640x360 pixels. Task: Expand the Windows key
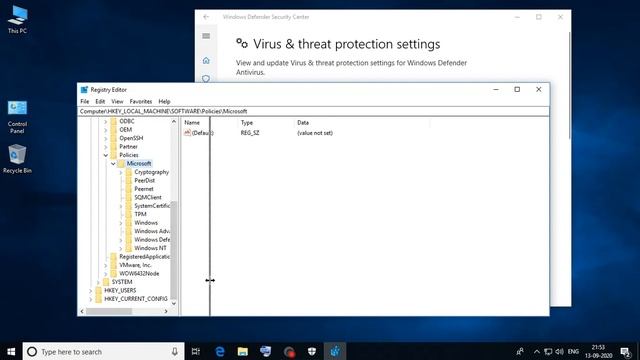pos(121,223)
